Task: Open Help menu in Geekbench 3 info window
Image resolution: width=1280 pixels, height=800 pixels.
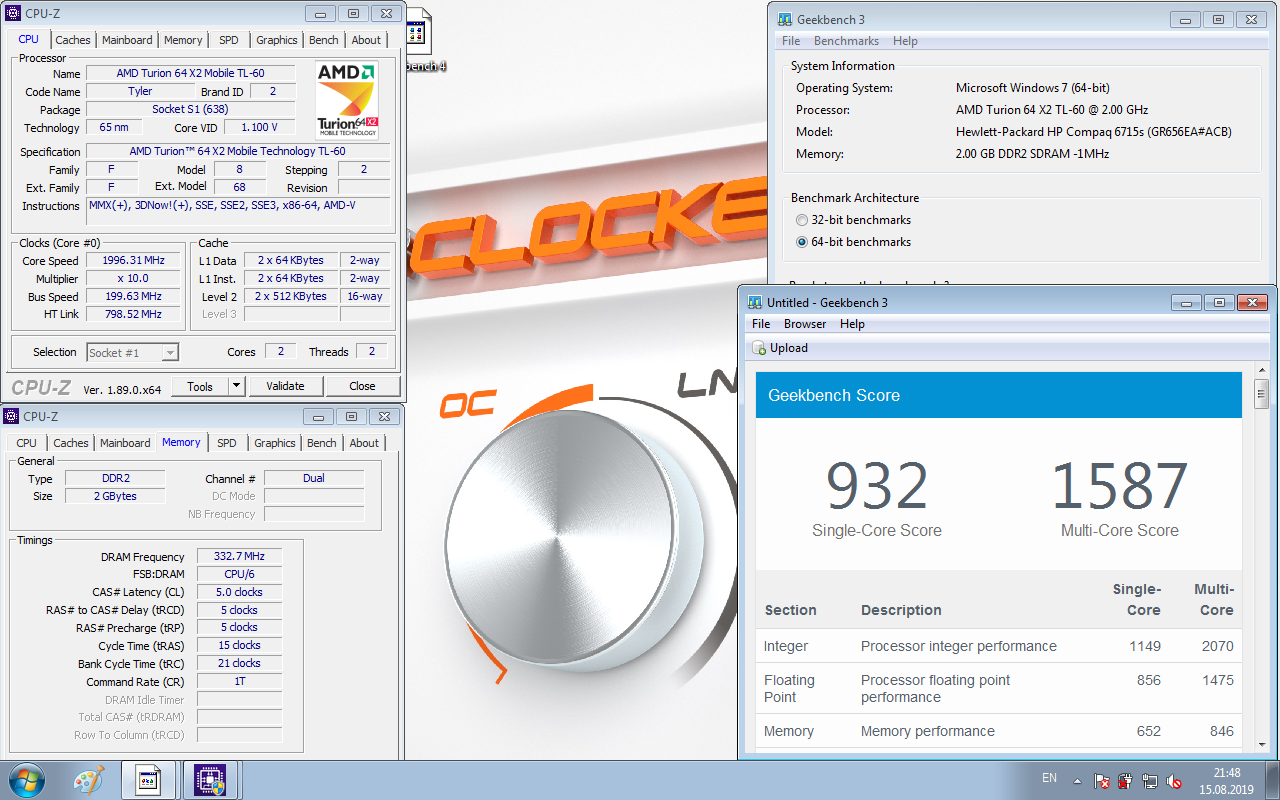Action: pyautogui.click(x=905, y=41)
